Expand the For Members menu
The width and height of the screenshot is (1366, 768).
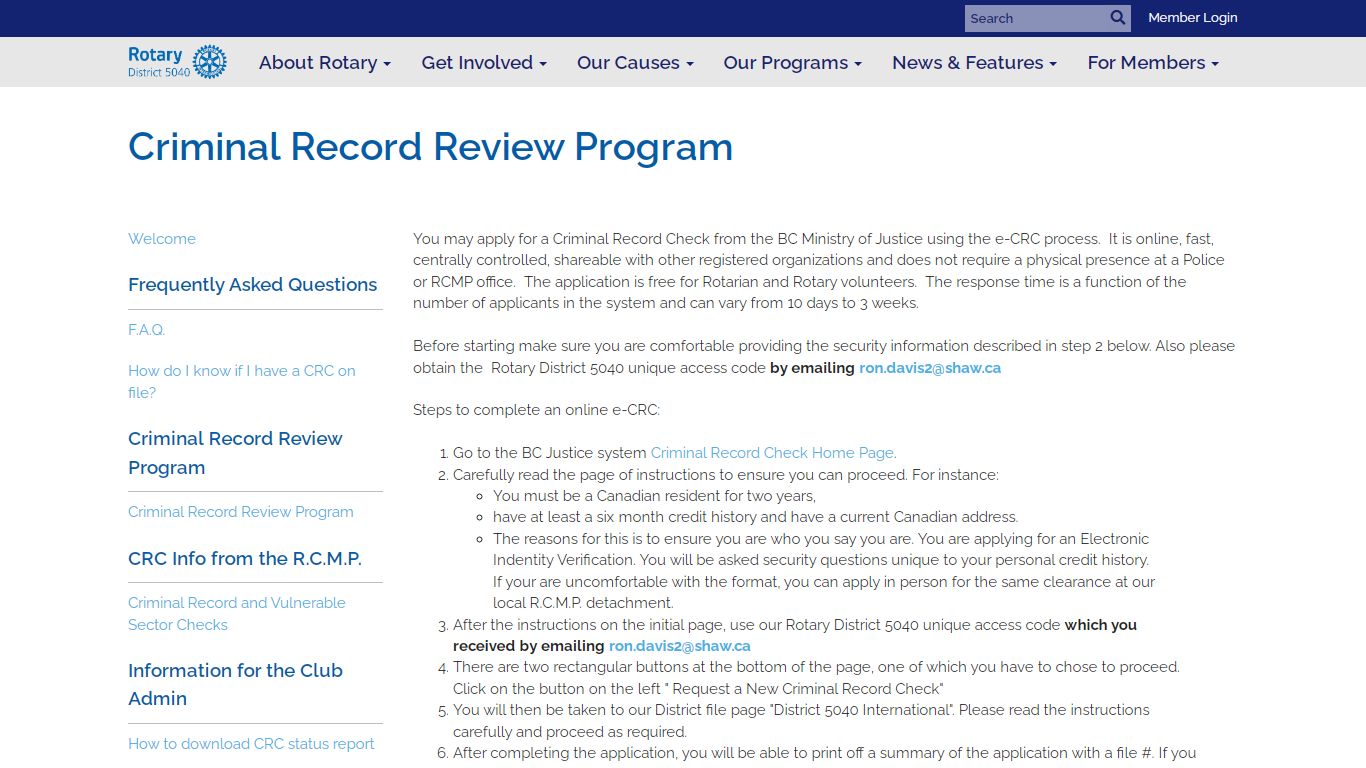click(x=1153, y=62)
